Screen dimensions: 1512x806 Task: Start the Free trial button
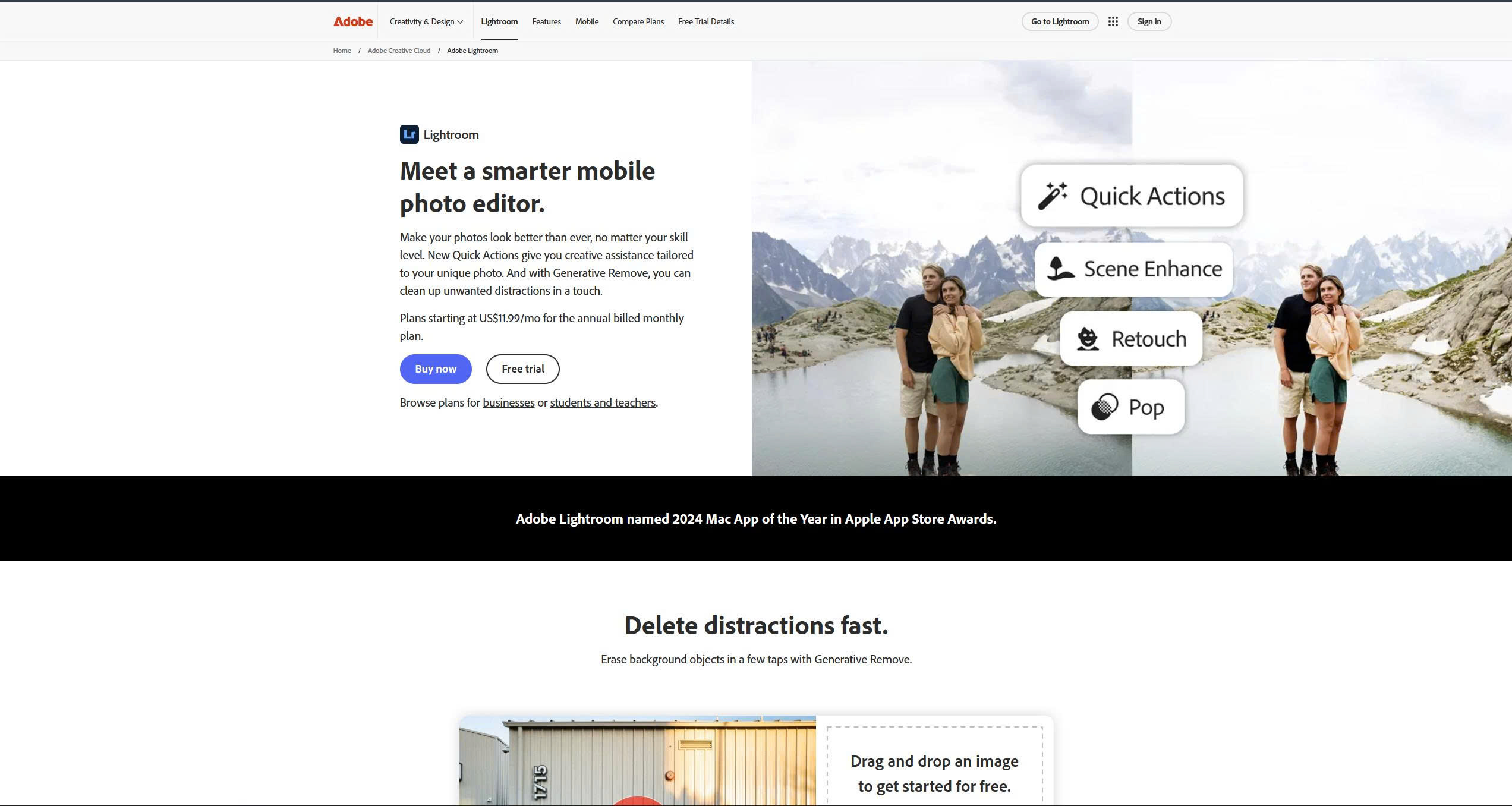pos(523,369)
